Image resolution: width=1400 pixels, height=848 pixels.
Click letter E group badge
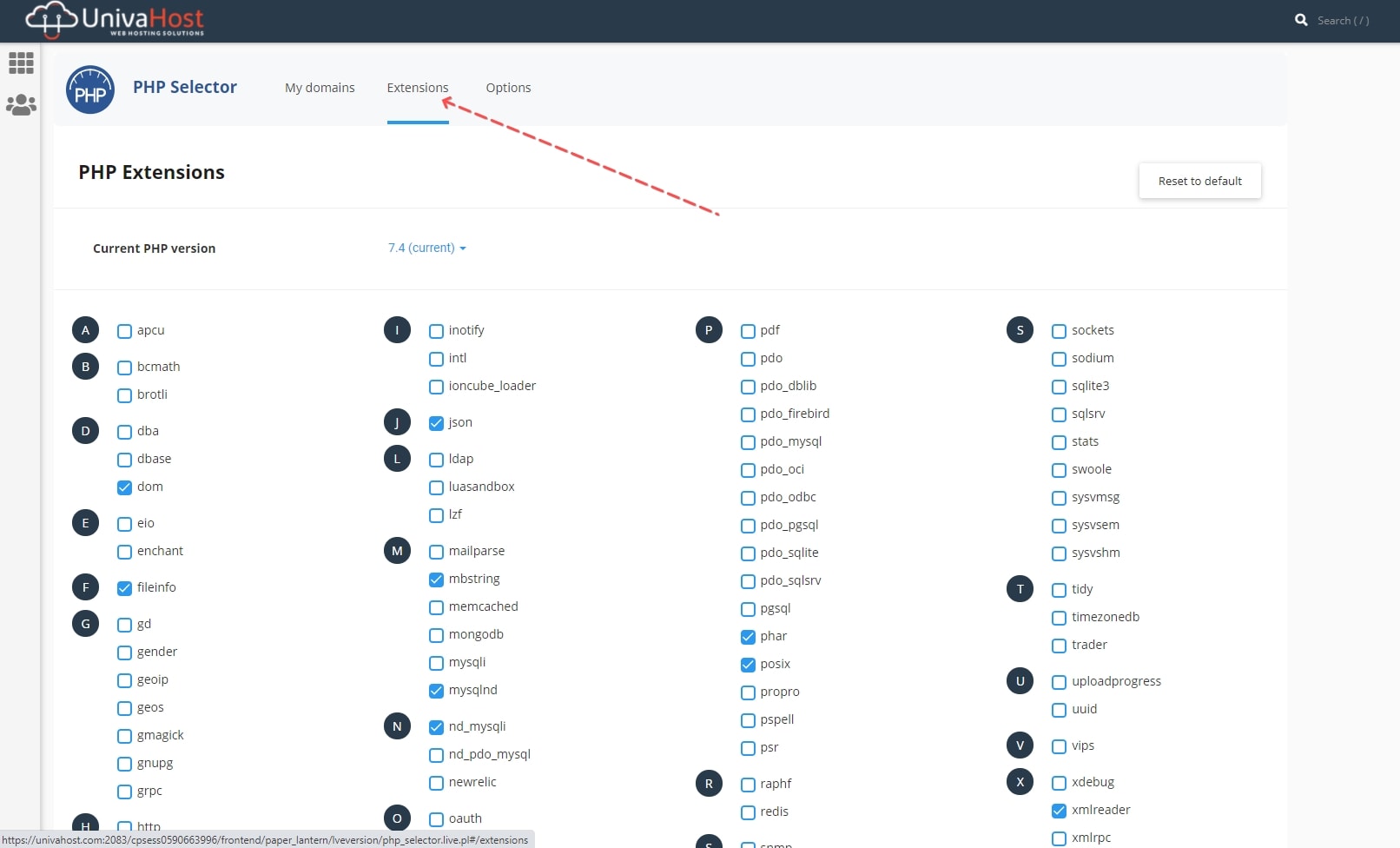click(85, 523)
